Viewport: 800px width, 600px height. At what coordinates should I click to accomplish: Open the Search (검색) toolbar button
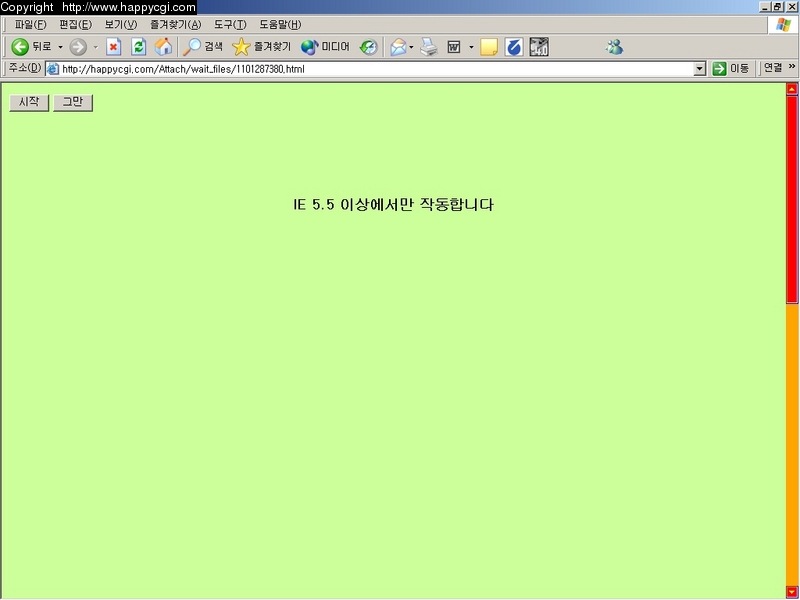[203, 47]
